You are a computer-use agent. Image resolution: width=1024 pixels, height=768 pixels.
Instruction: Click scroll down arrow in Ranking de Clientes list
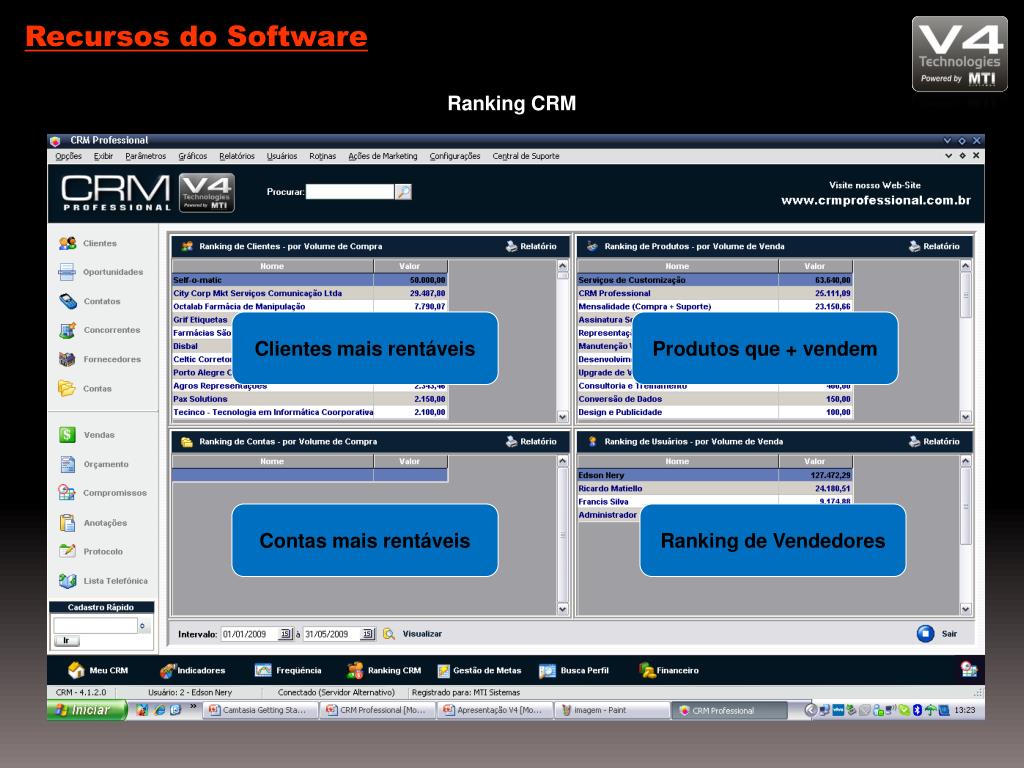pos(563,416)
